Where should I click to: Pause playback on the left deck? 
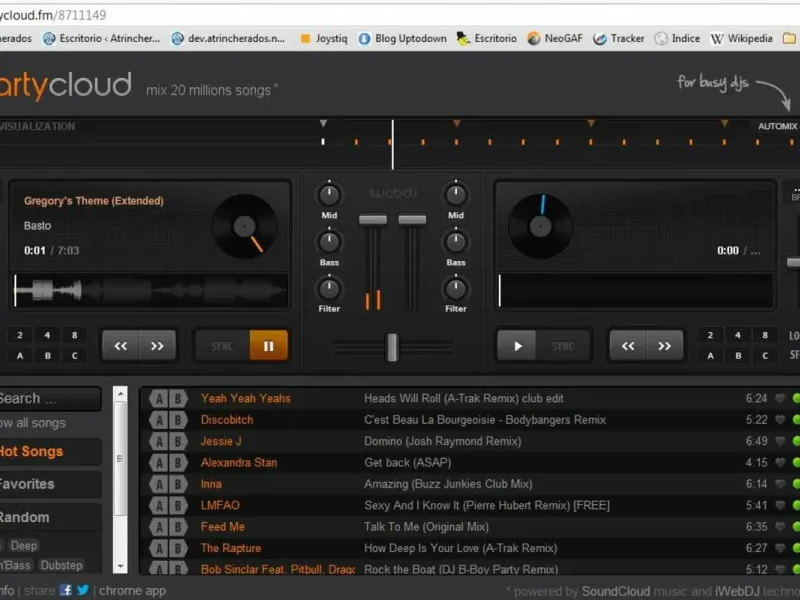tap(268, 346)
